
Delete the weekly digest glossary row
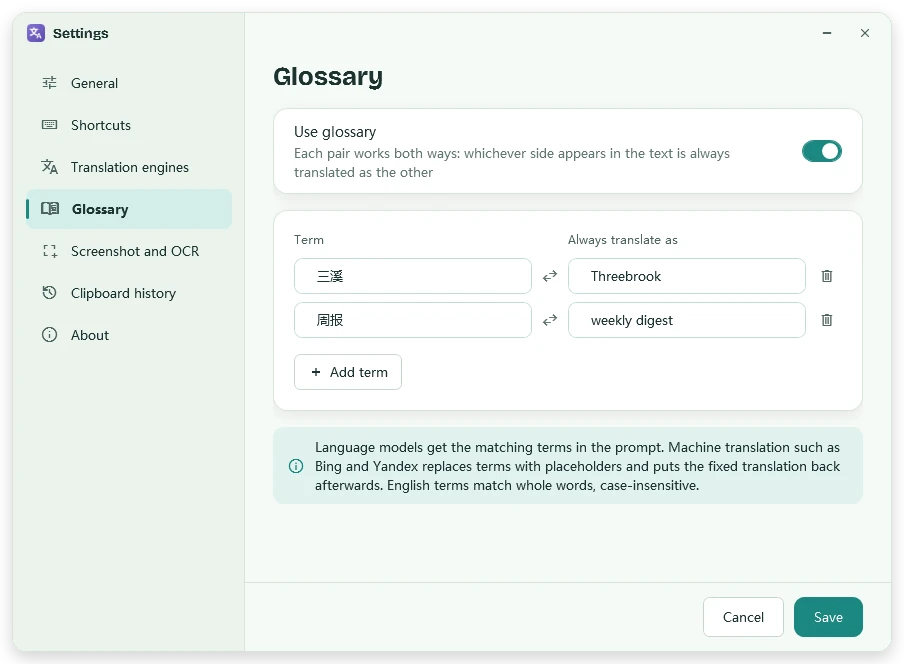[827, 320]
